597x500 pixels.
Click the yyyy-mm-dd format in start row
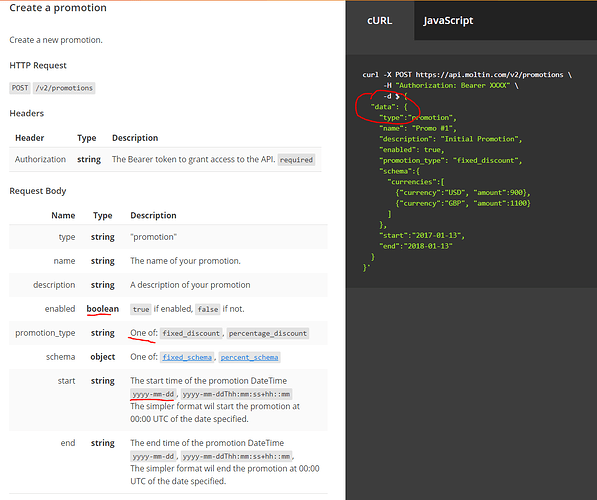coord(153,394)
